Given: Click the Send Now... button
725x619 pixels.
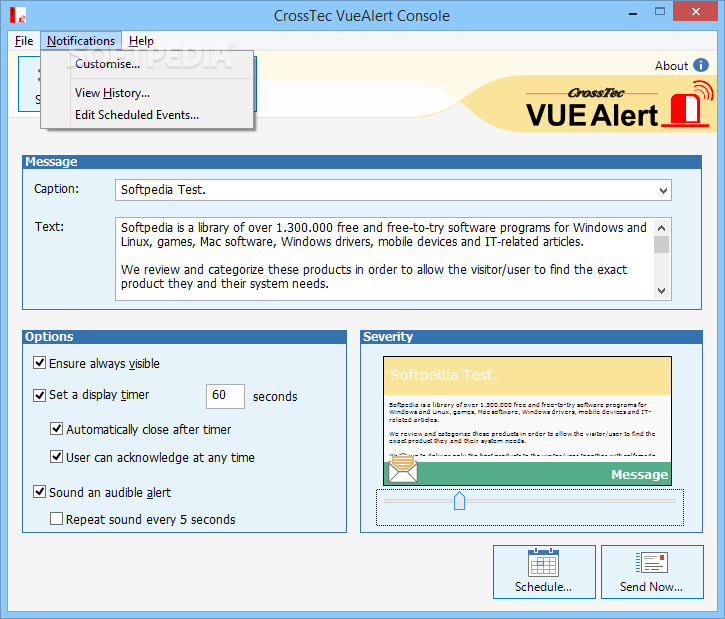Looking at the screenshot, I should [x=652, y=572].
